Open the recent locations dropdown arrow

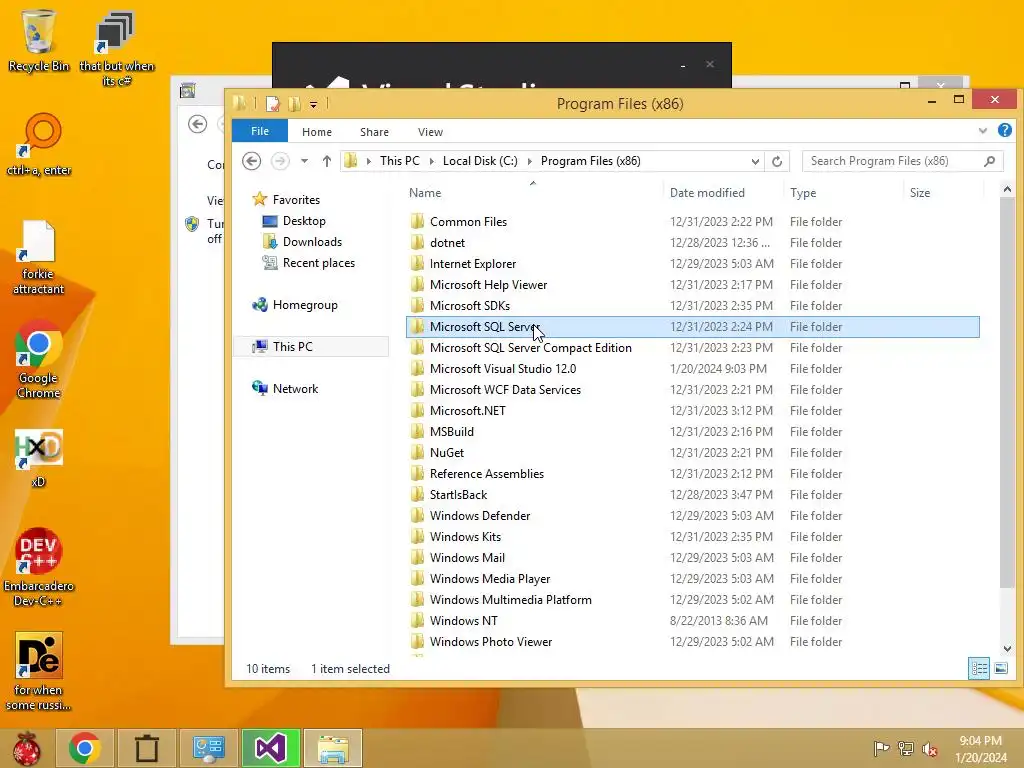tap(304, 161)
